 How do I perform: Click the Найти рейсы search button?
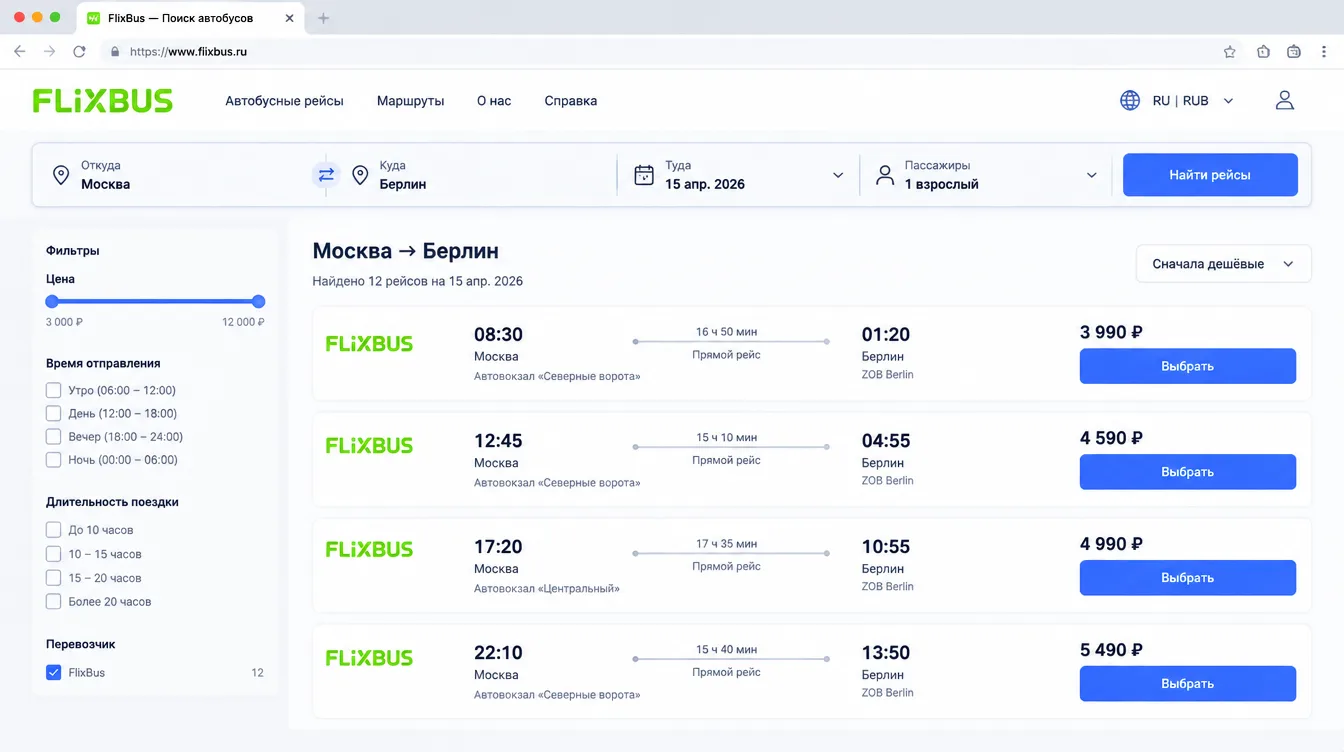tap(1210, 175)
